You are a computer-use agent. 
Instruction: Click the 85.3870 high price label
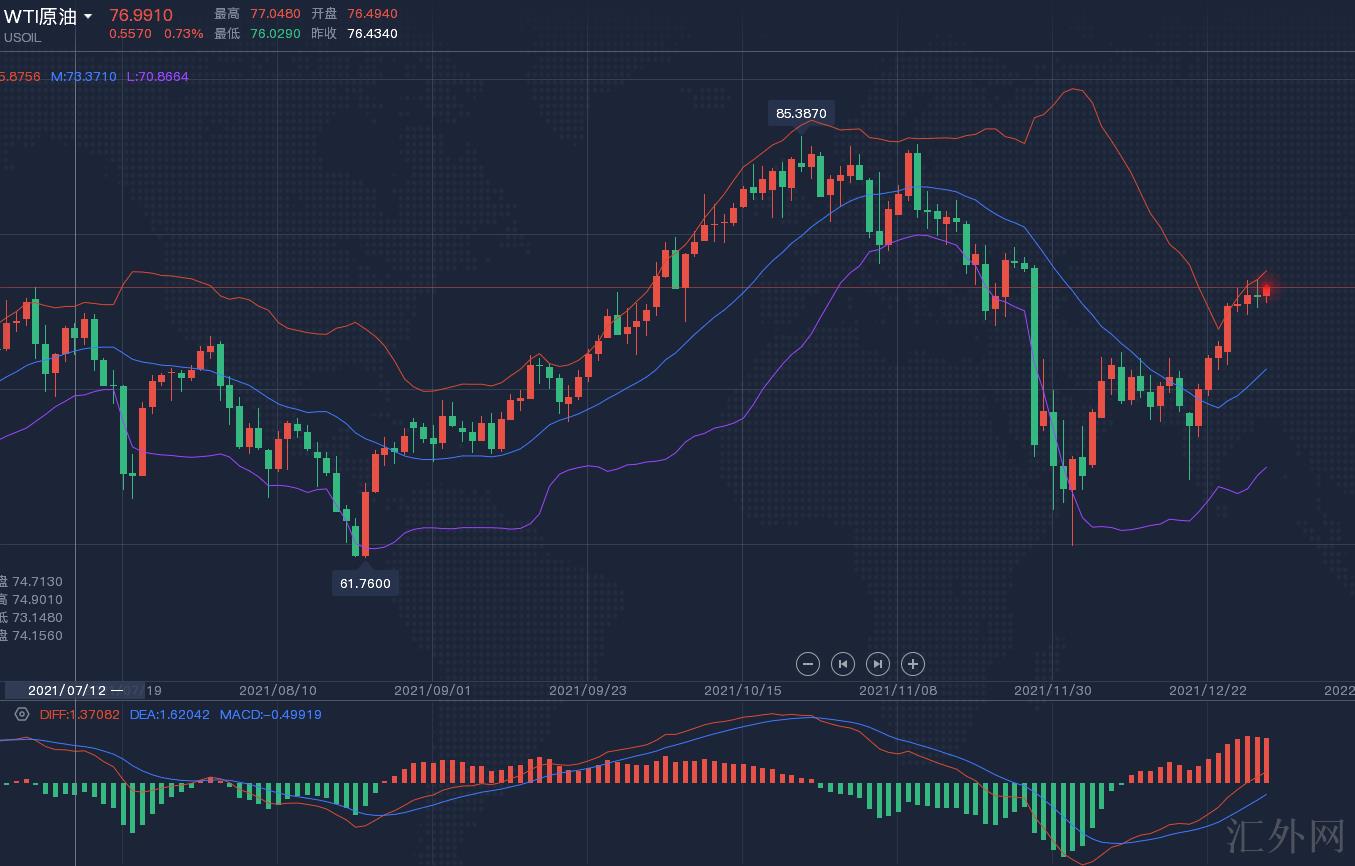point(801,113)
